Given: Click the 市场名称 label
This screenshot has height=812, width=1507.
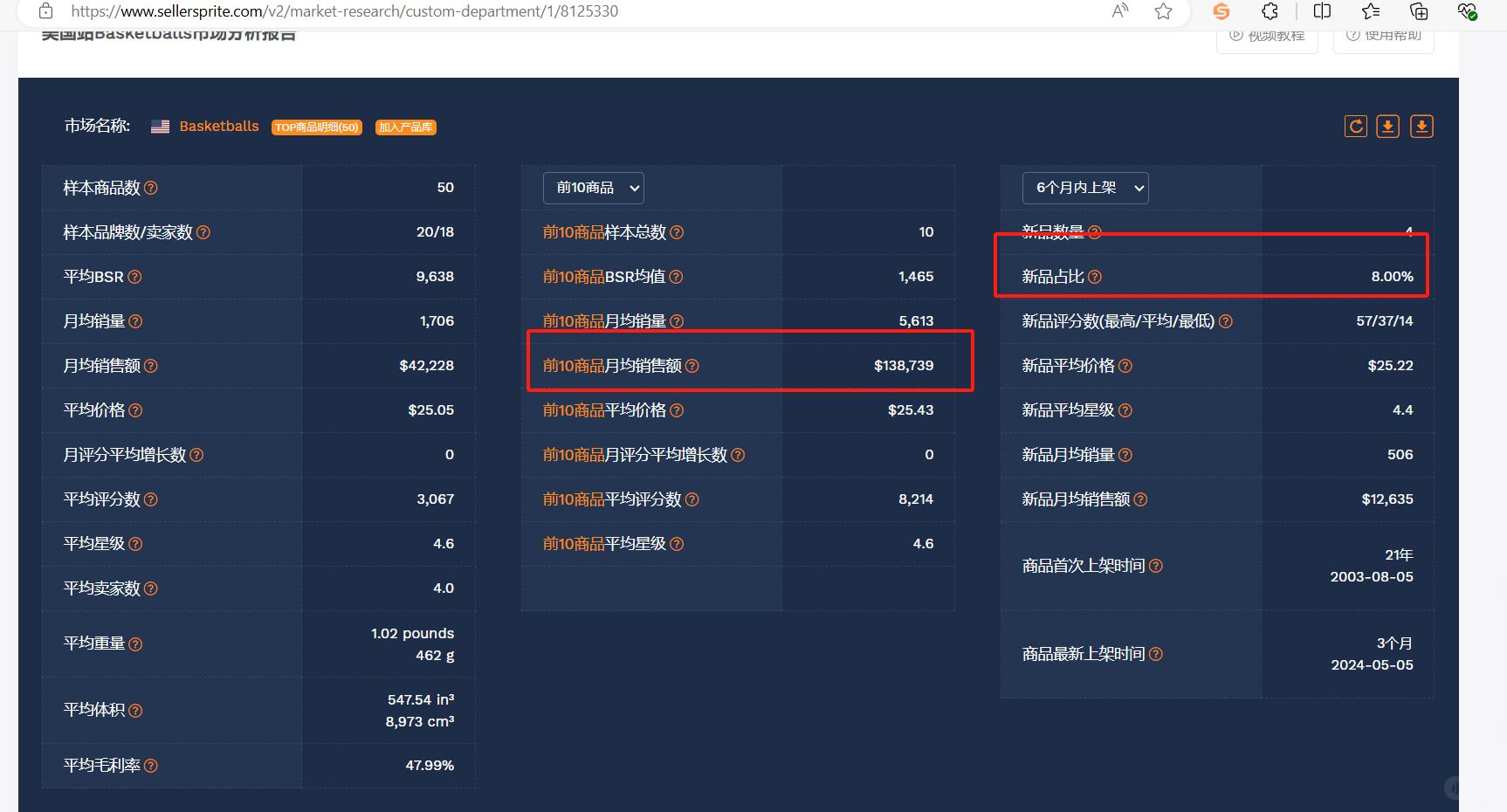Looking at the screenshot, I should pos(97,126).
